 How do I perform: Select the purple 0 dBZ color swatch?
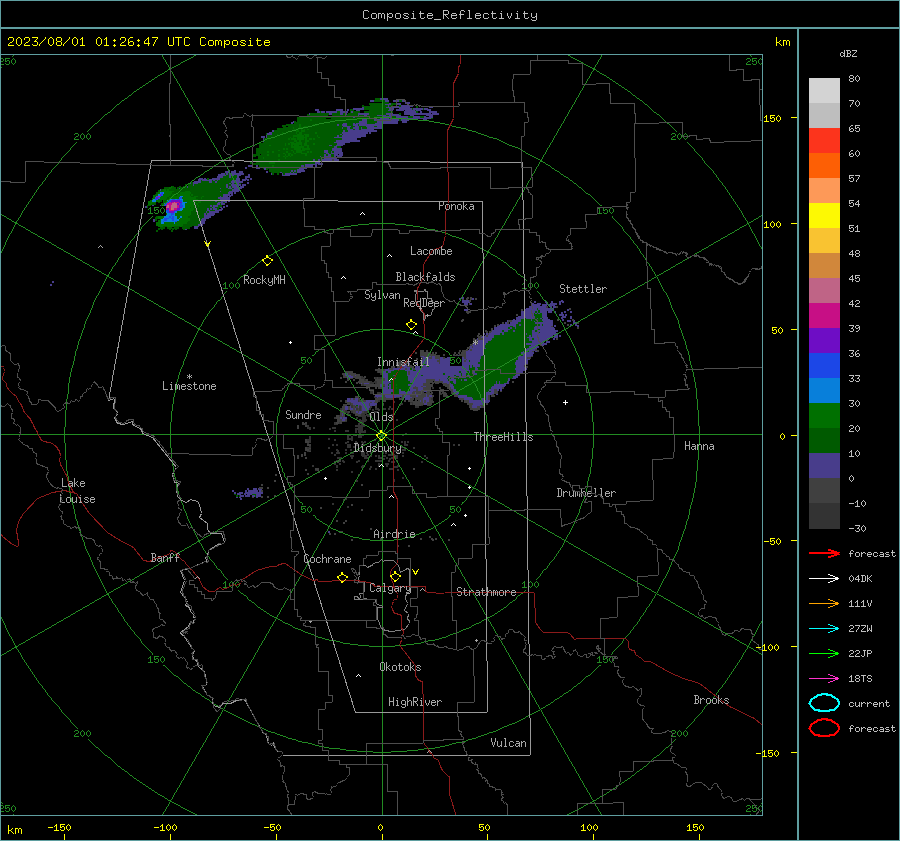(824, 466)
